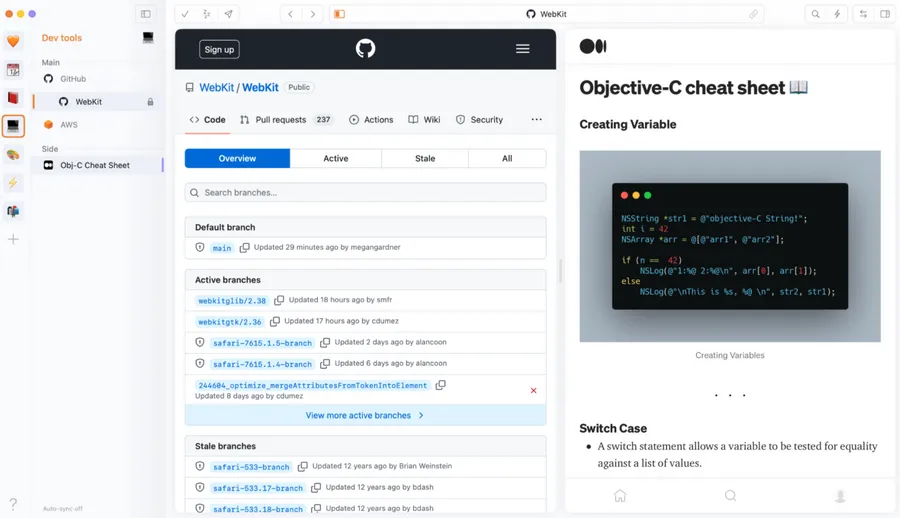Click the Dev tools workspace title

[61, 38]
